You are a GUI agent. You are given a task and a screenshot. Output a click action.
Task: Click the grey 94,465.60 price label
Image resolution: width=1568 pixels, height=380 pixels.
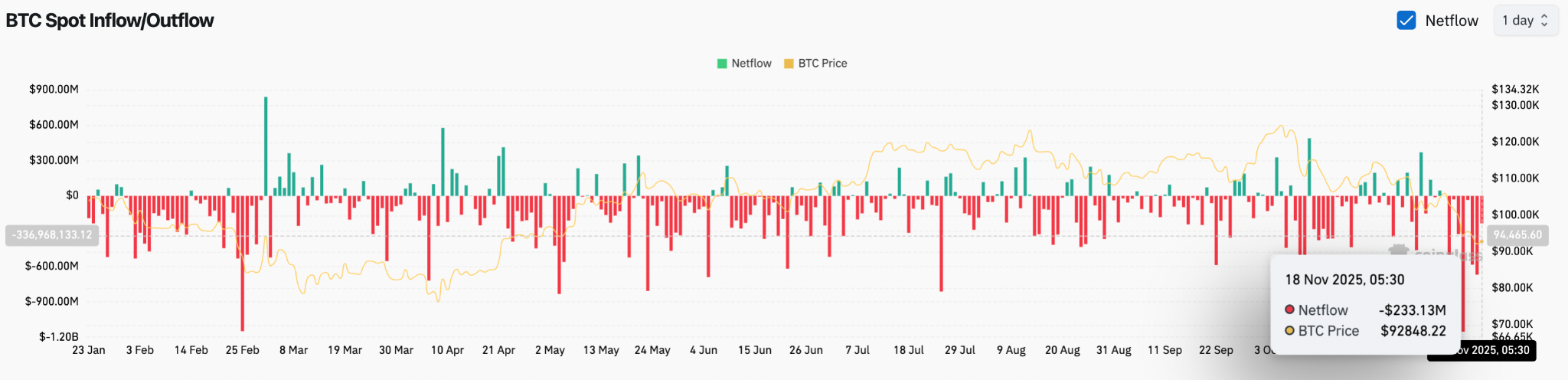coord(1517,235)
